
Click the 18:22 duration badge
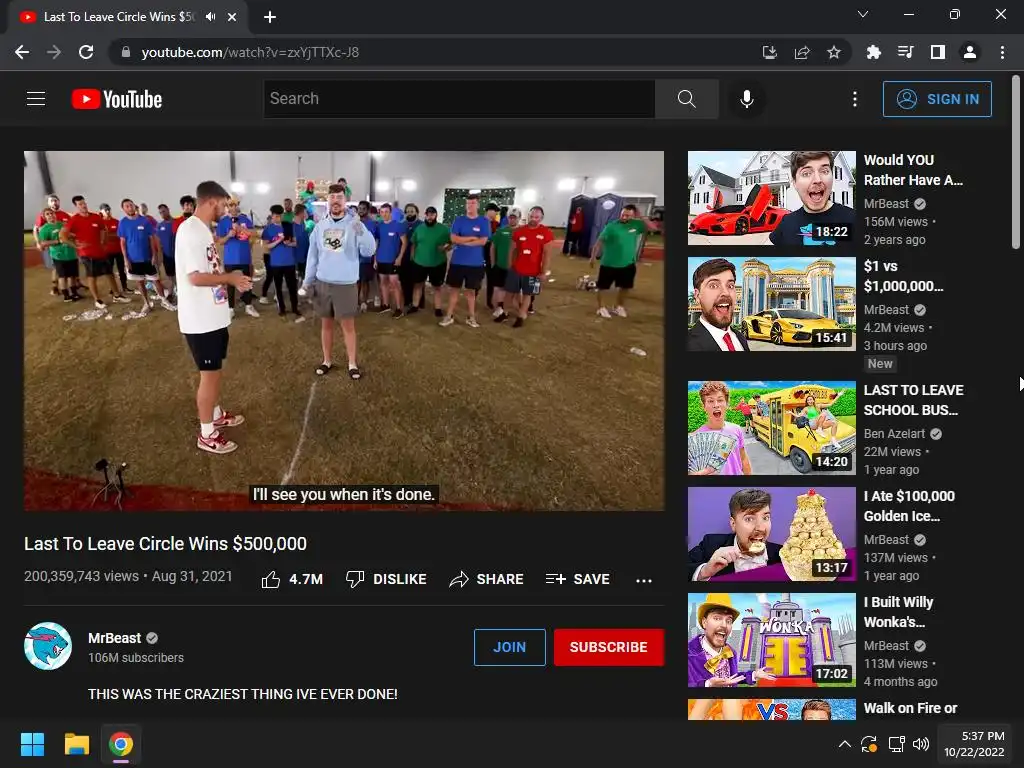point(831,232)
